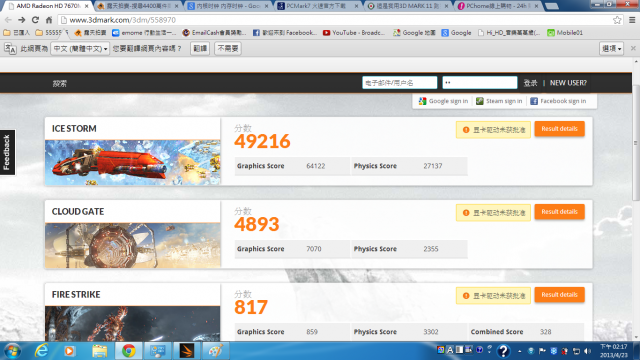This screenshot has width=640, height=360.
Task: Click the Cloud Gate score 4893
Action: tap(257, 224)
